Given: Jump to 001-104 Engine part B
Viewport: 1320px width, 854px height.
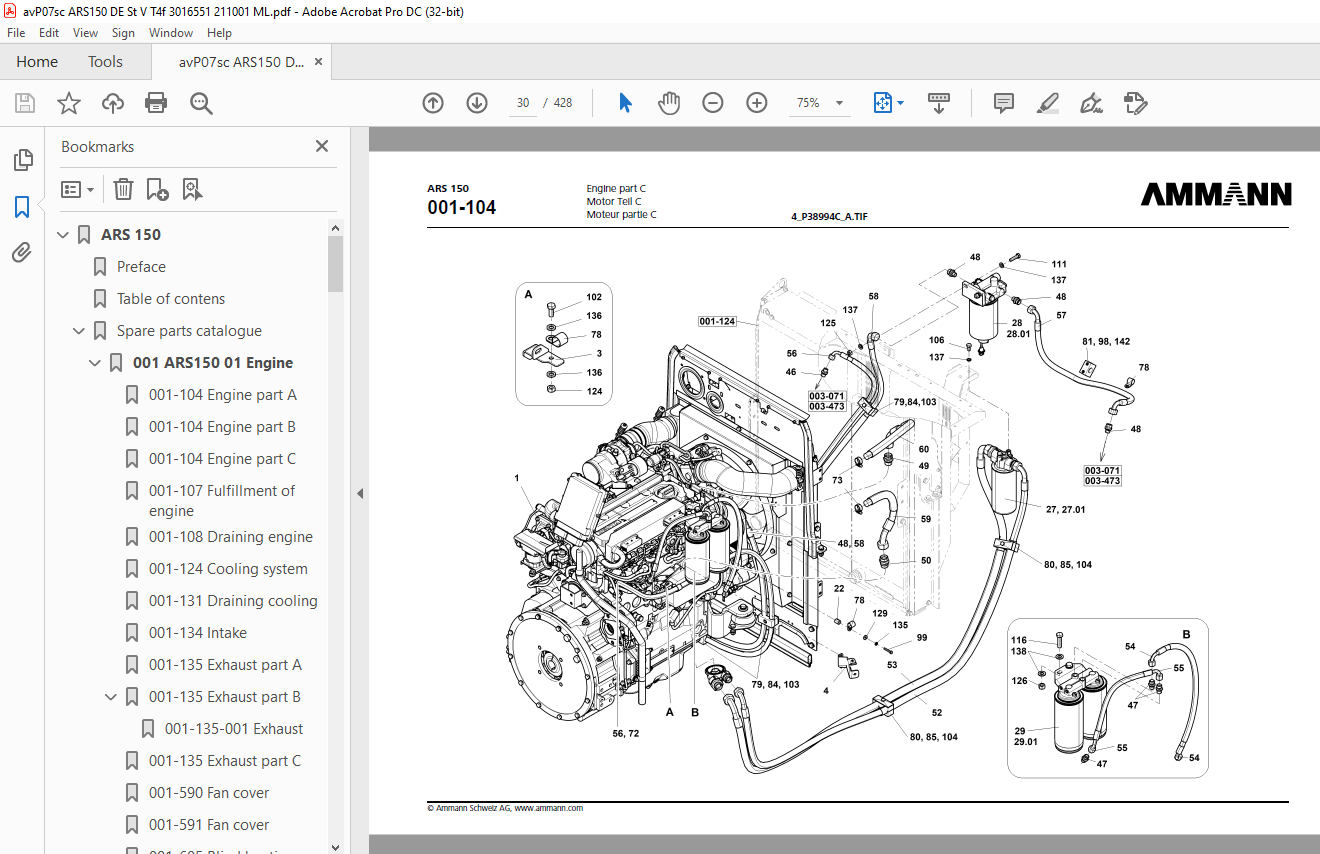Looking at the screenshot, I should [x=222, y=427].
